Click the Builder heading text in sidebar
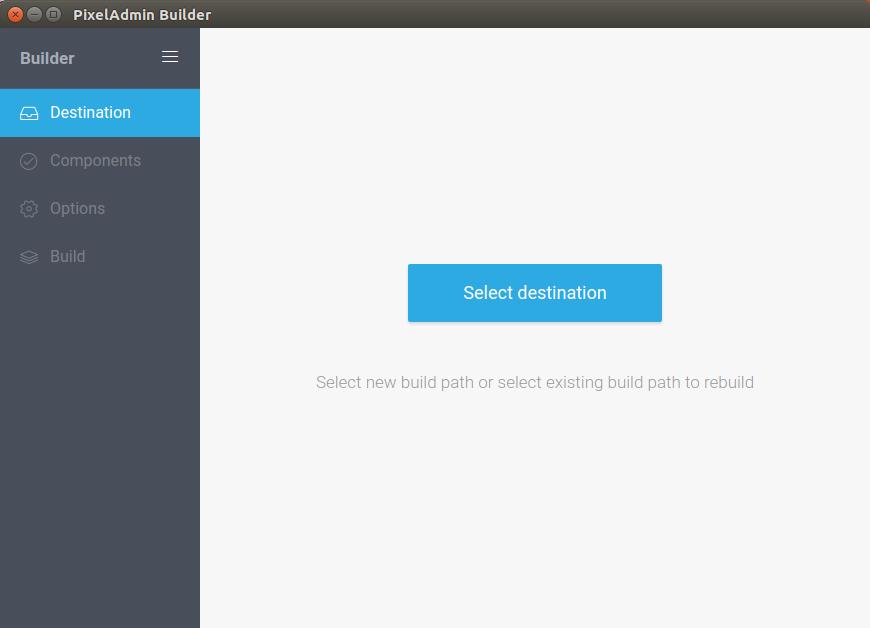870x628 pixels. point(47,58)
